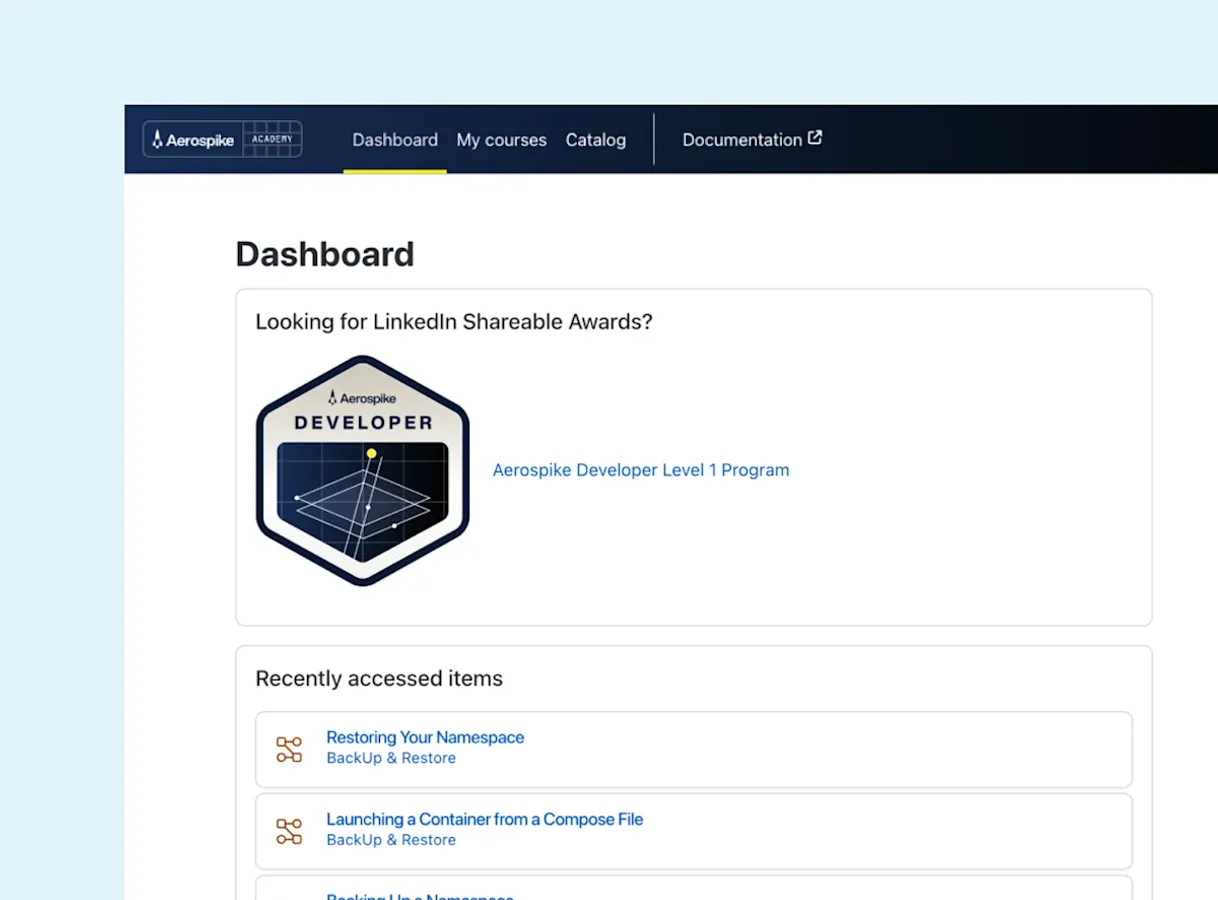Viewport: 1218px width, 900px height.
Task: Click BackUp & Restore under Restoring Your Namespace
Action: click(391, 758)
